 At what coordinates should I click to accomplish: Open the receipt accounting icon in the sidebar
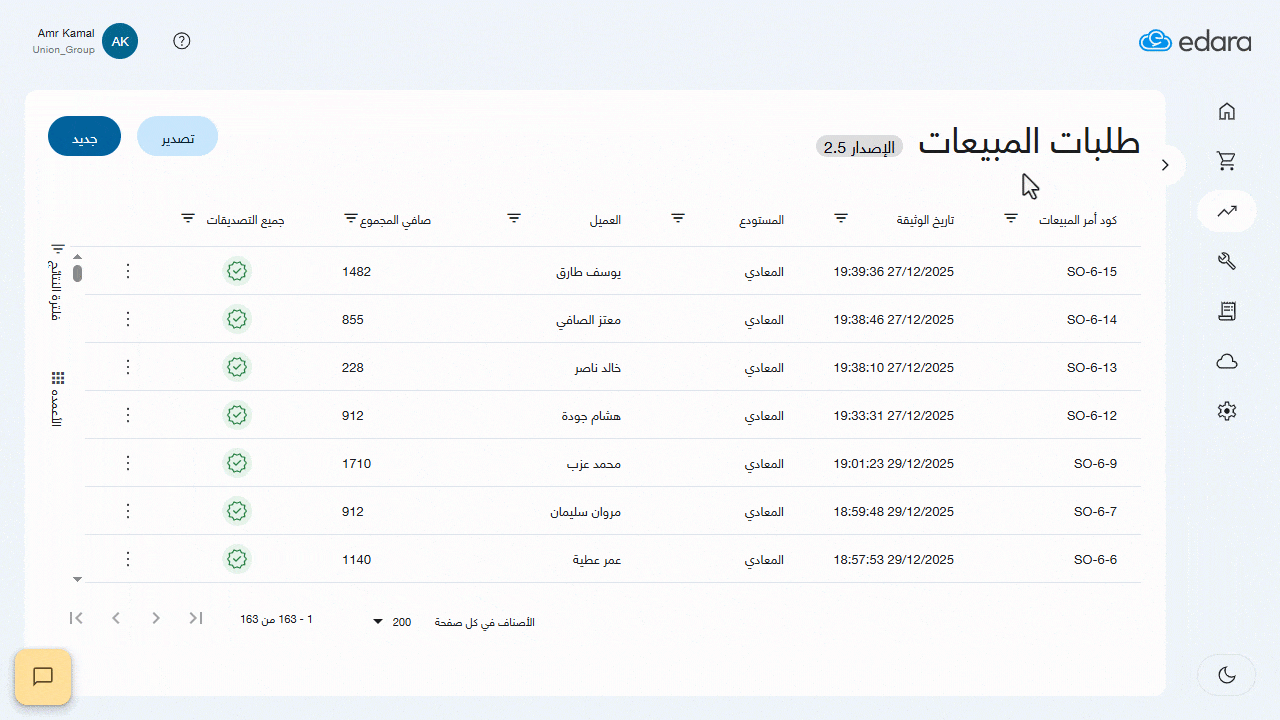point(1227,311)
